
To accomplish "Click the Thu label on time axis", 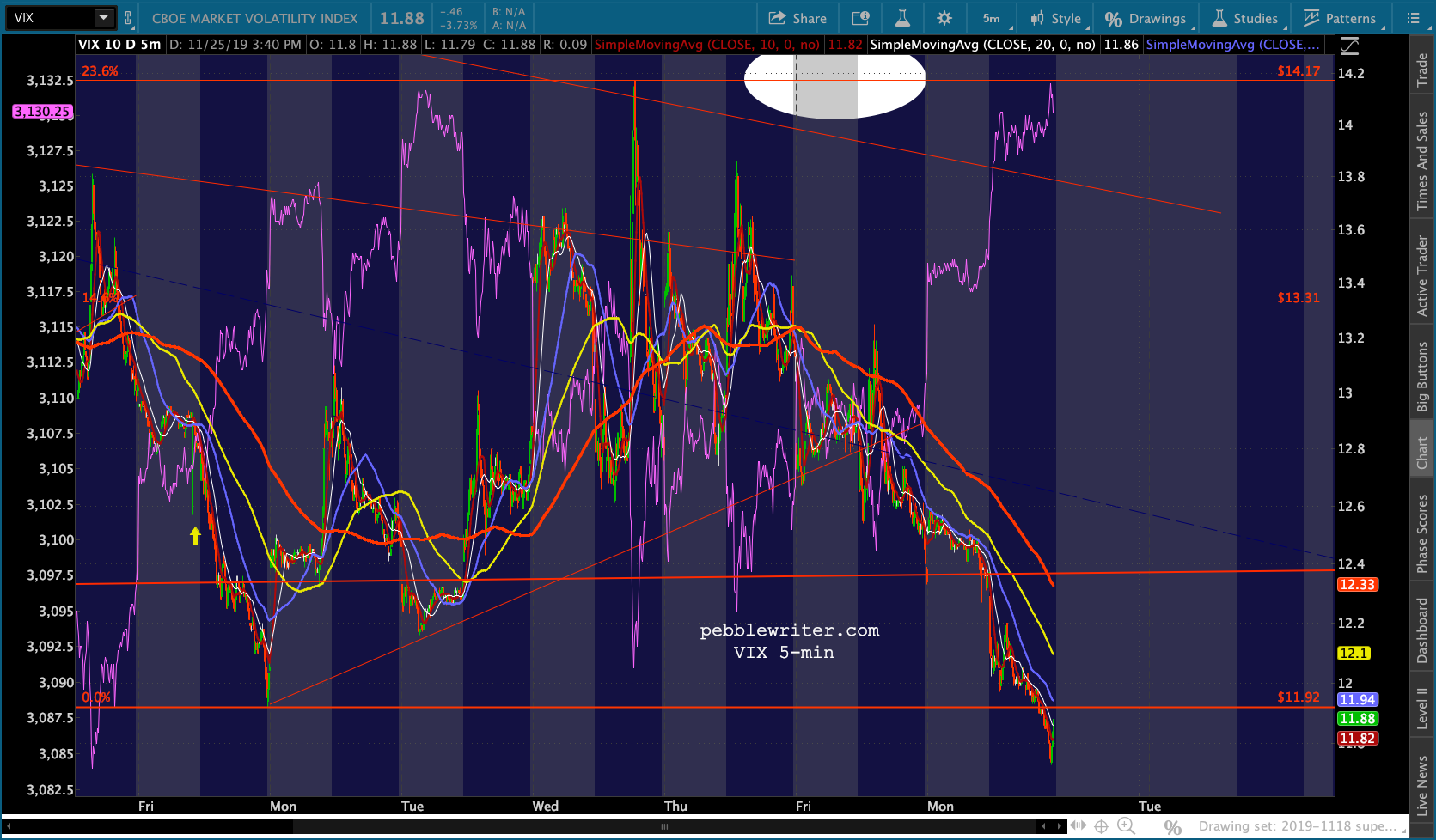I will pyautogui.click(x=675, y=807).
